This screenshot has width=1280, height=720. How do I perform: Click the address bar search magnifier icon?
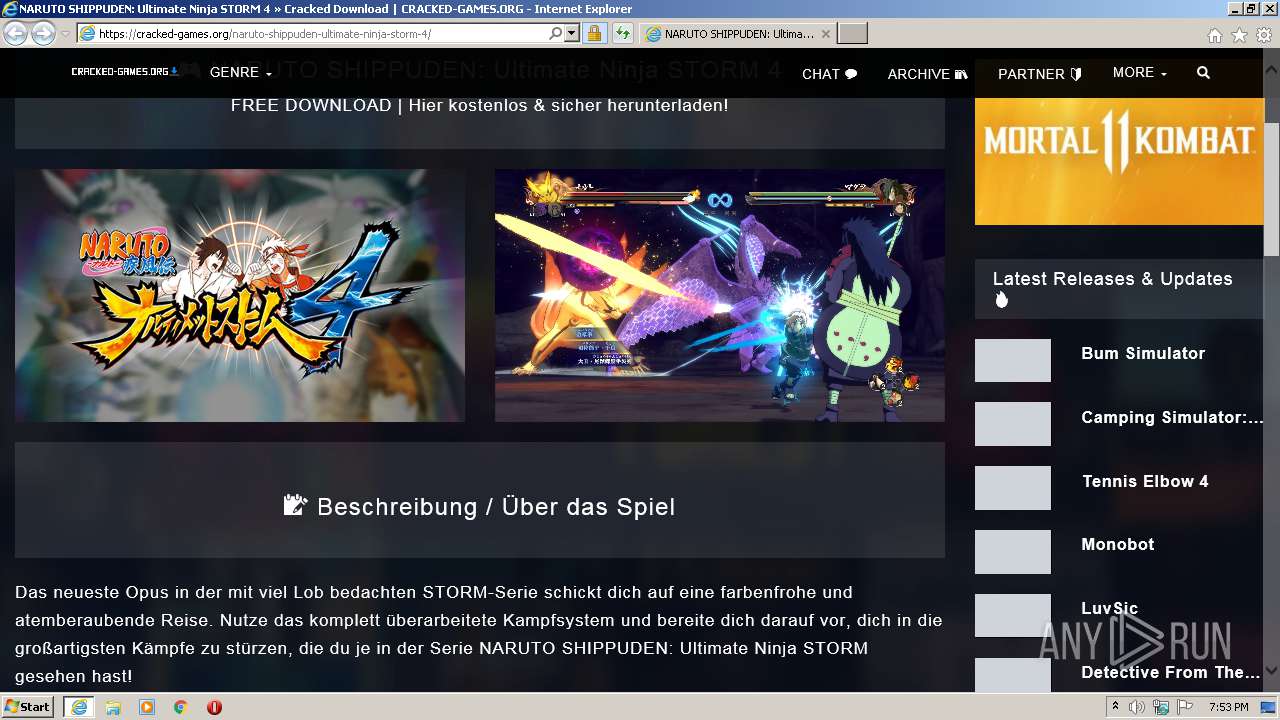(x=556, y=34)
